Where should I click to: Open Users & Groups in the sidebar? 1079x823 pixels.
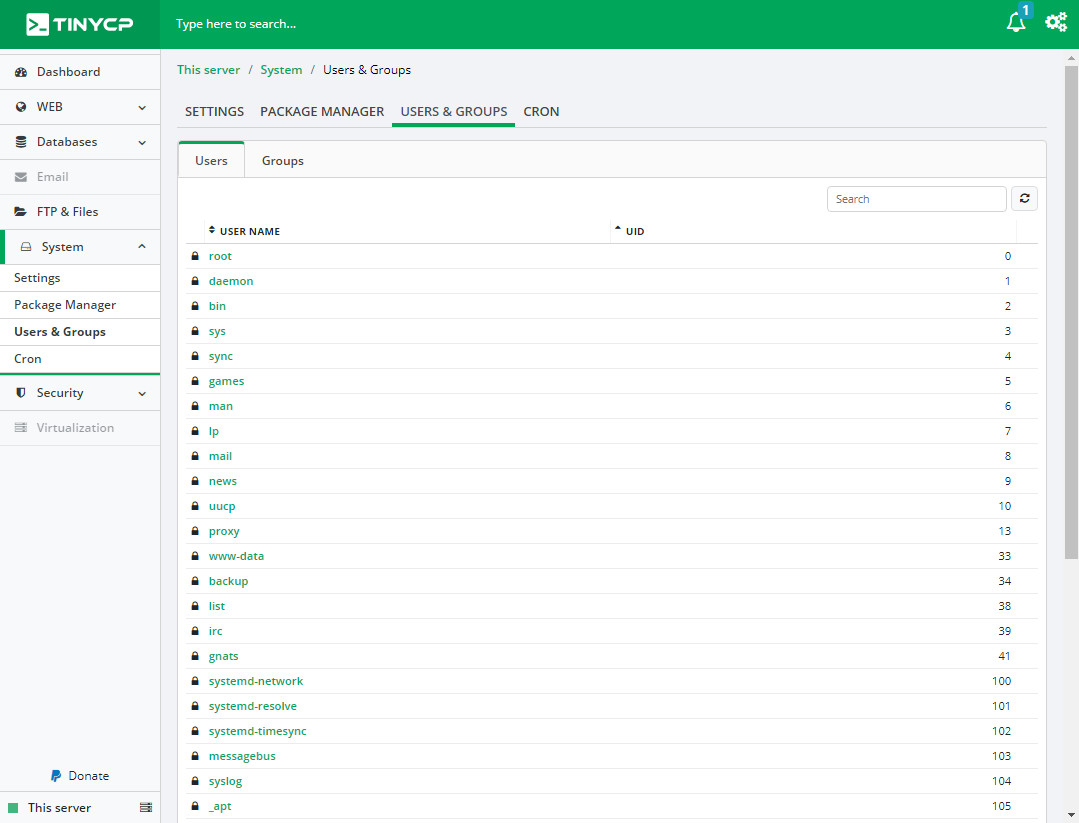click(60, 332)
